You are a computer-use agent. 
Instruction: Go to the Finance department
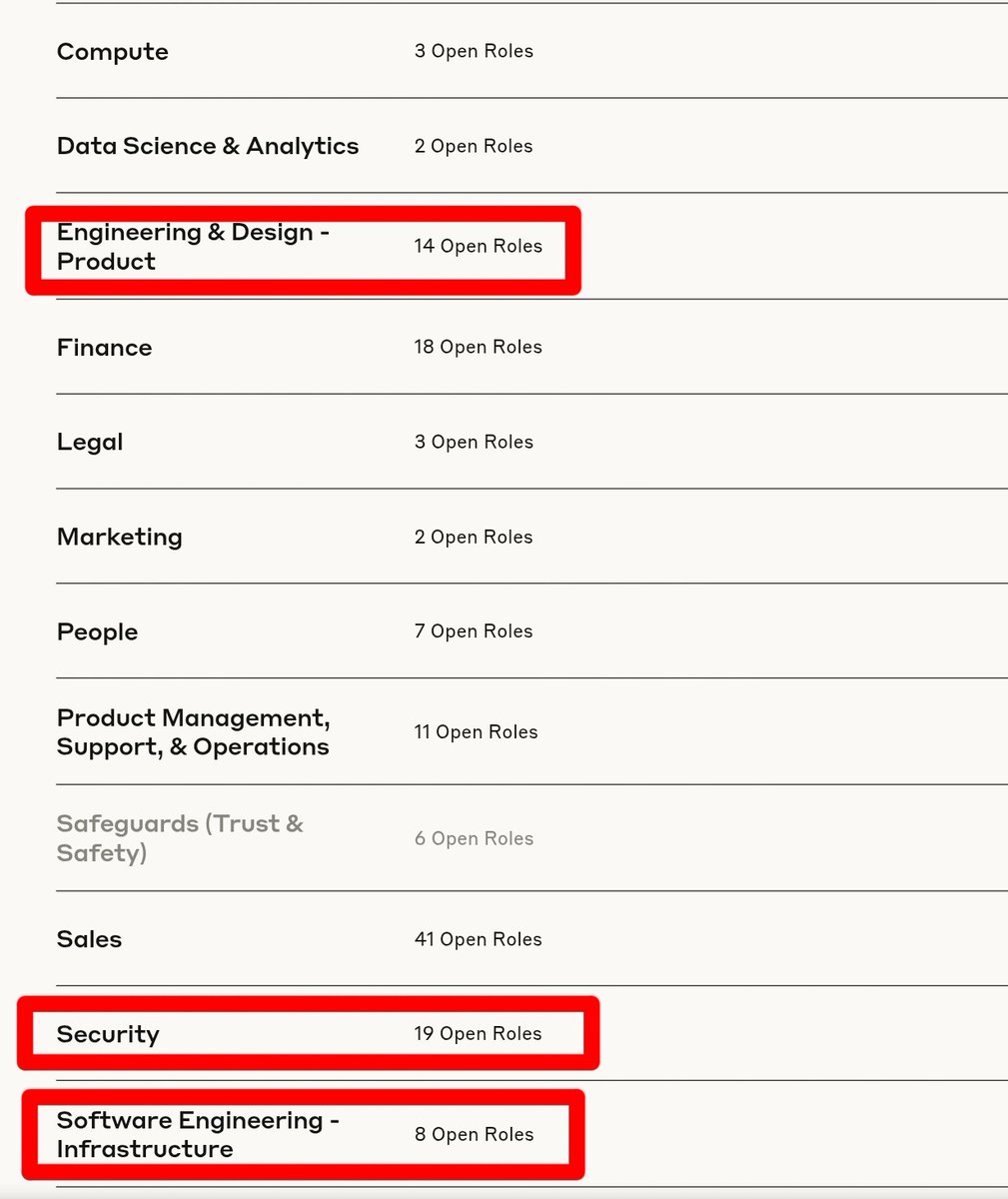(105, 348)
